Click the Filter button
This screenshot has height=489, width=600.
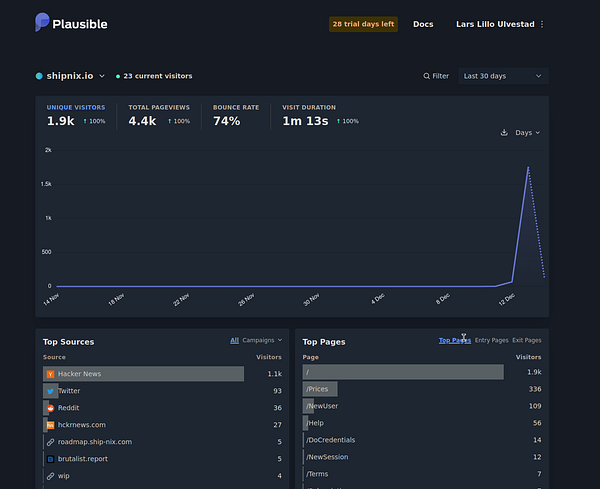(x=436, y=76)
